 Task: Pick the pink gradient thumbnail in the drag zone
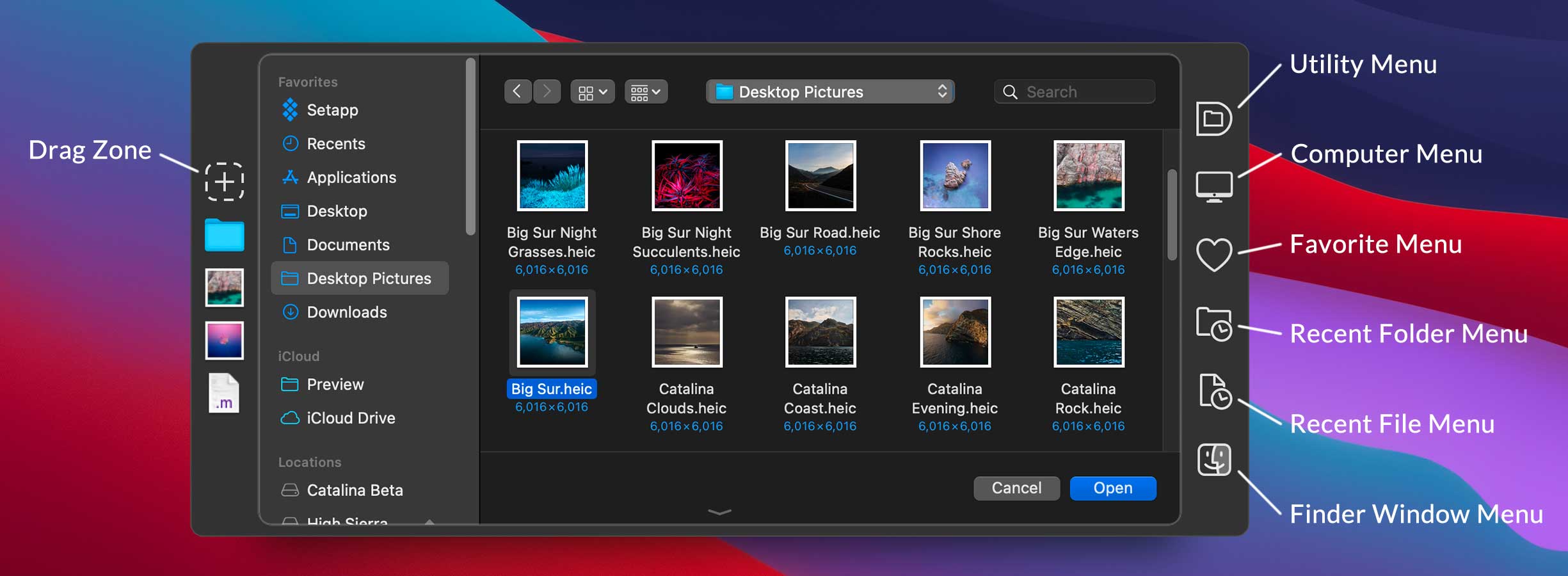point(224,340)
